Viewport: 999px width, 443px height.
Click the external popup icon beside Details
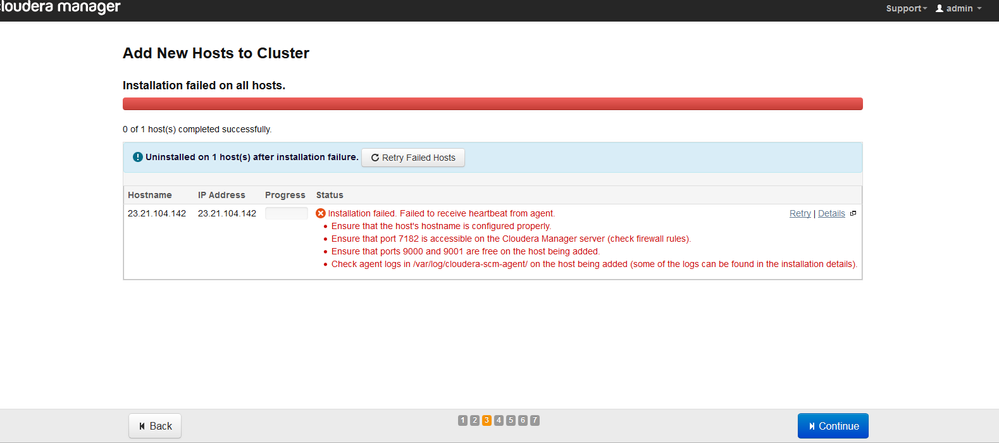click(853, 214)
